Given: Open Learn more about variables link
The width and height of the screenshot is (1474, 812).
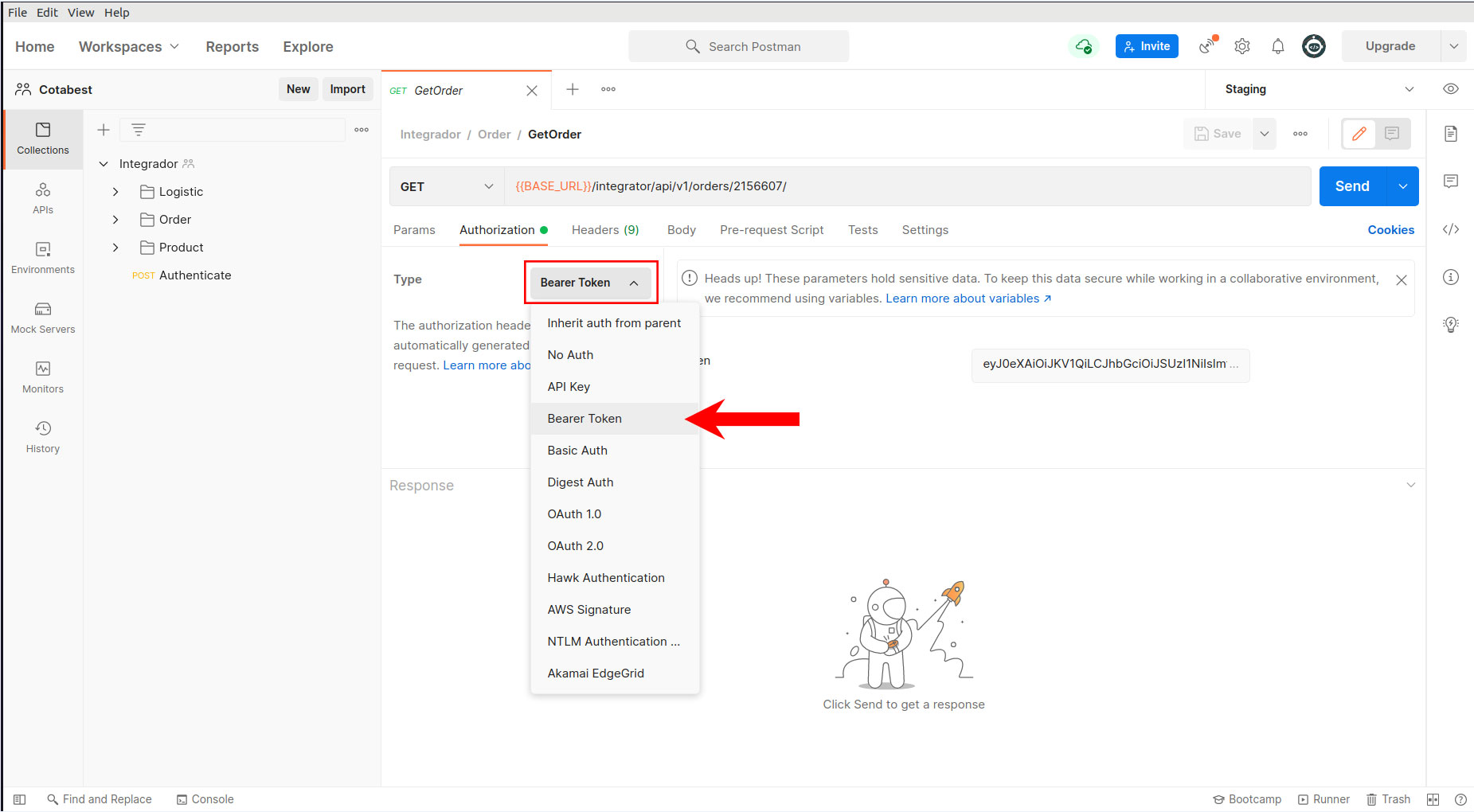Looking at the screenshot, I should (968, 299).
